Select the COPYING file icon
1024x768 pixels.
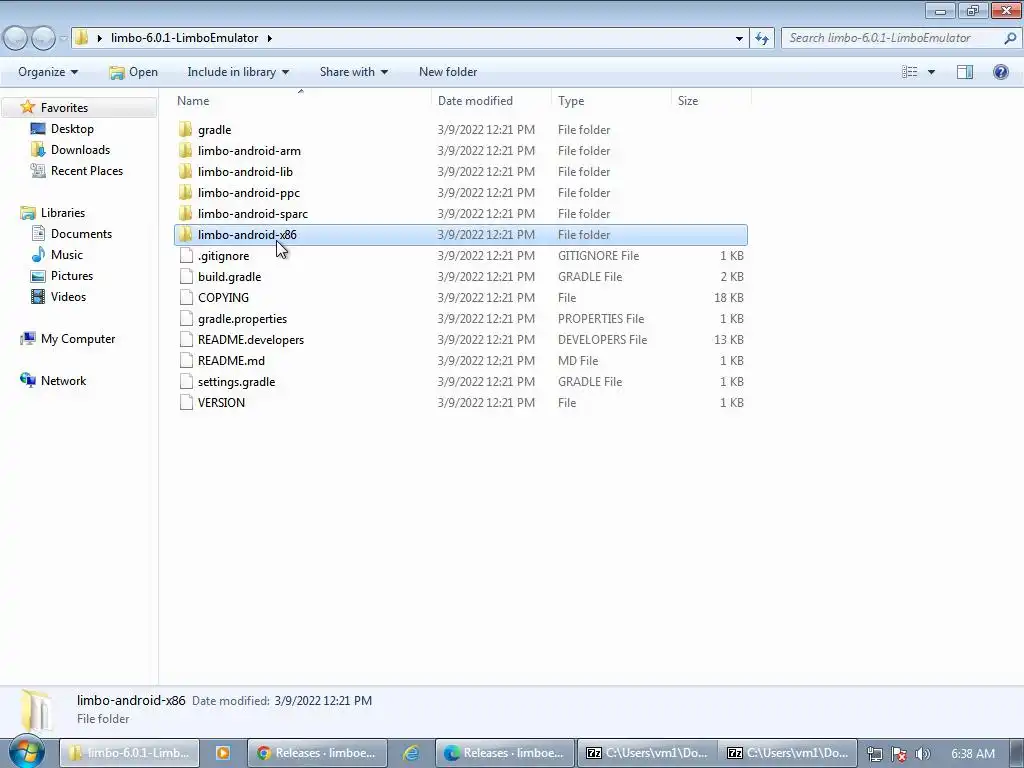(x=186, y=297)
